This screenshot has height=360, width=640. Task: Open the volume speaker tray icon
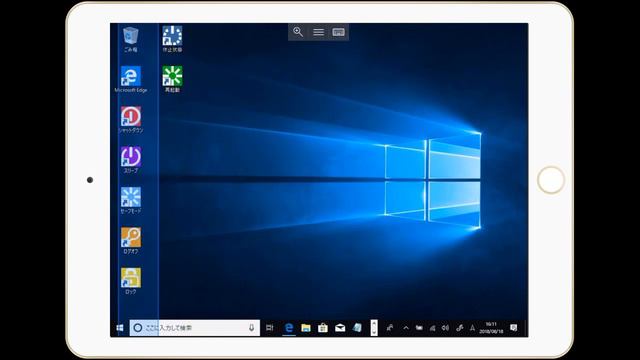click(445, 328)
